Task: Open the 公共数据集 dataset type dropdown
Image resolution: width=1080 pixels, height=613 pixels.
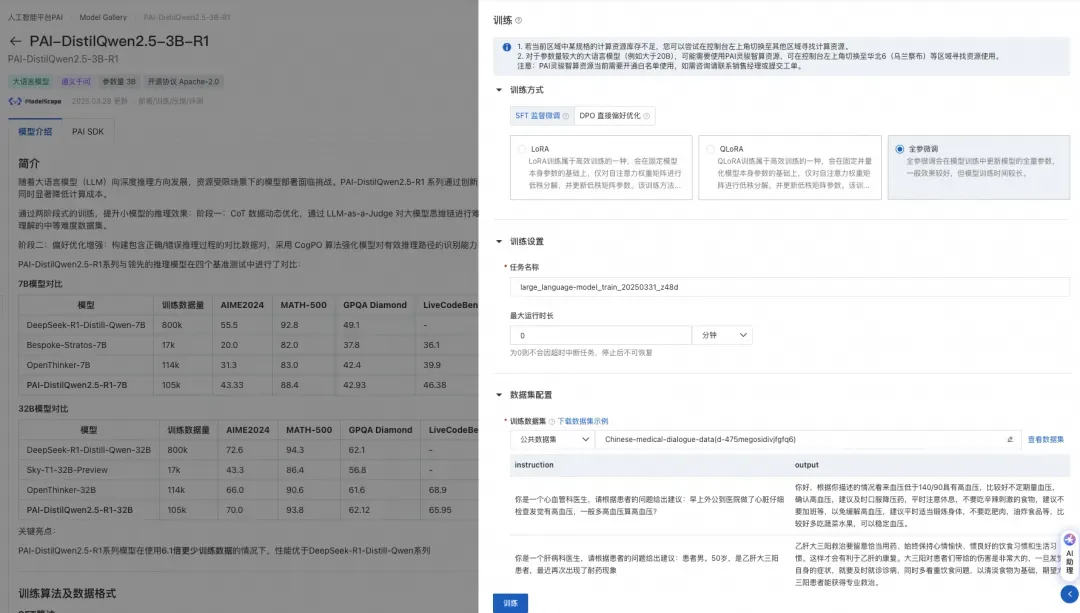Action: (x=553, y=439)
